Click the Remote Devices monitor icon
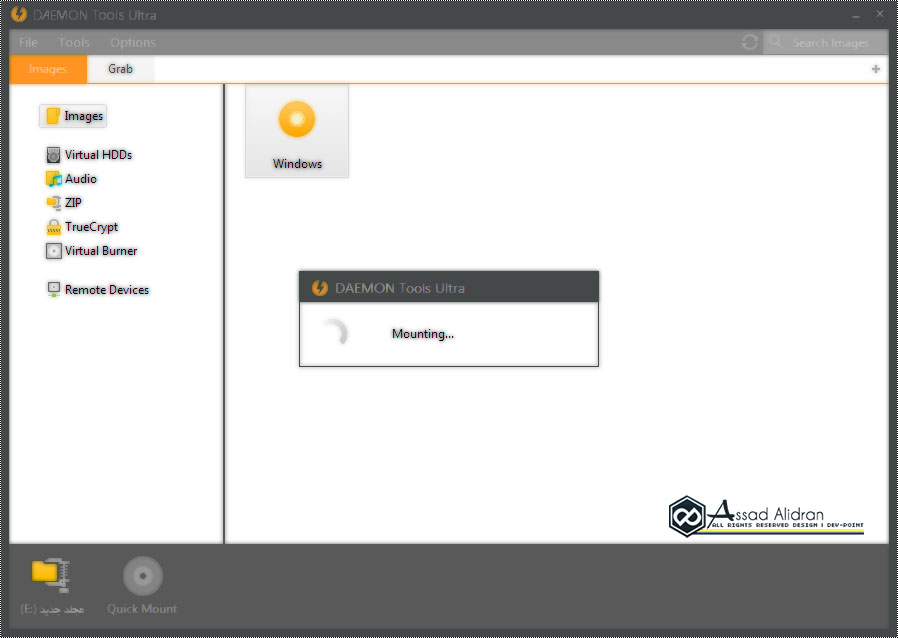Image resolution: width=898 pixels, height=638 pixels. [x=53, y=290]
